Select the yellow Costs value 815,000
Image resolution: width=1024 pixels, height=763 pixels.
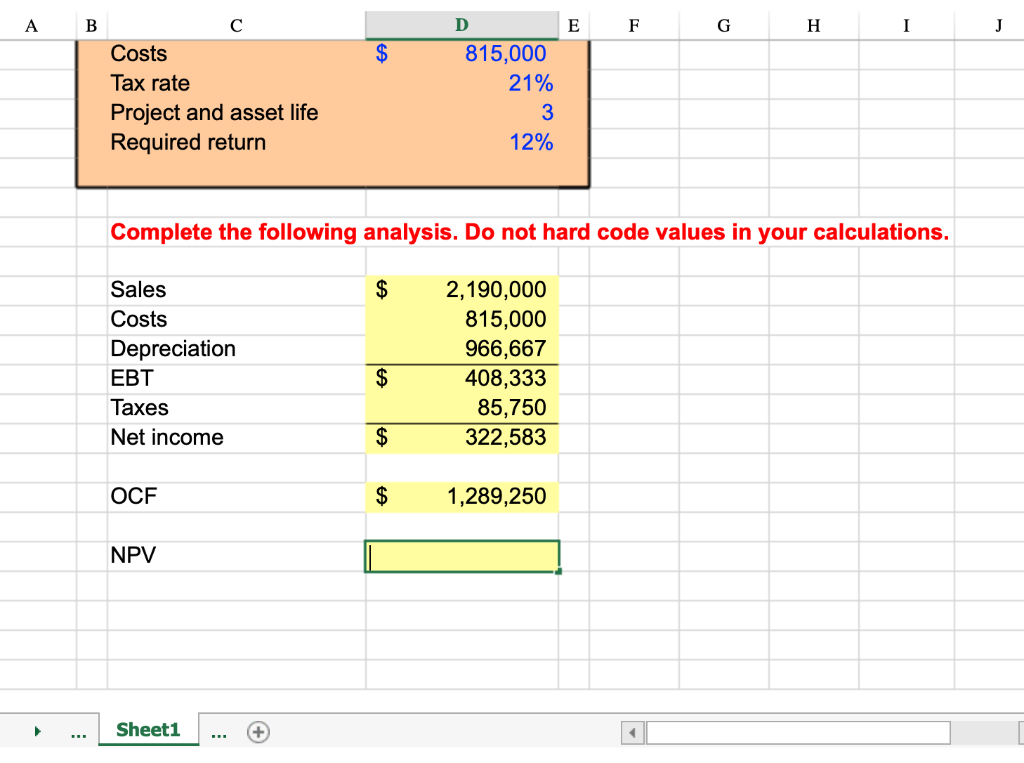pos(462,319)
